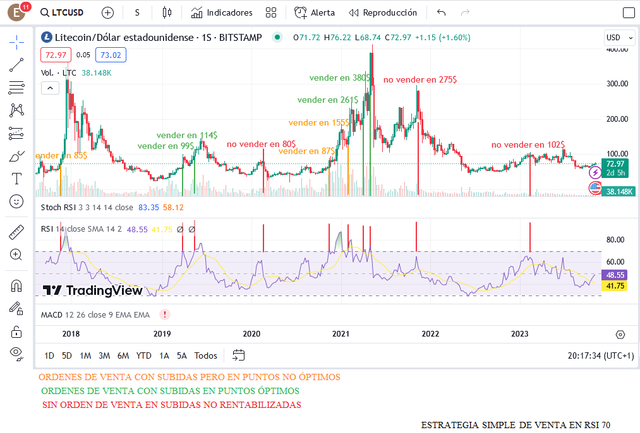Set range to 3M

coord(104,356)
